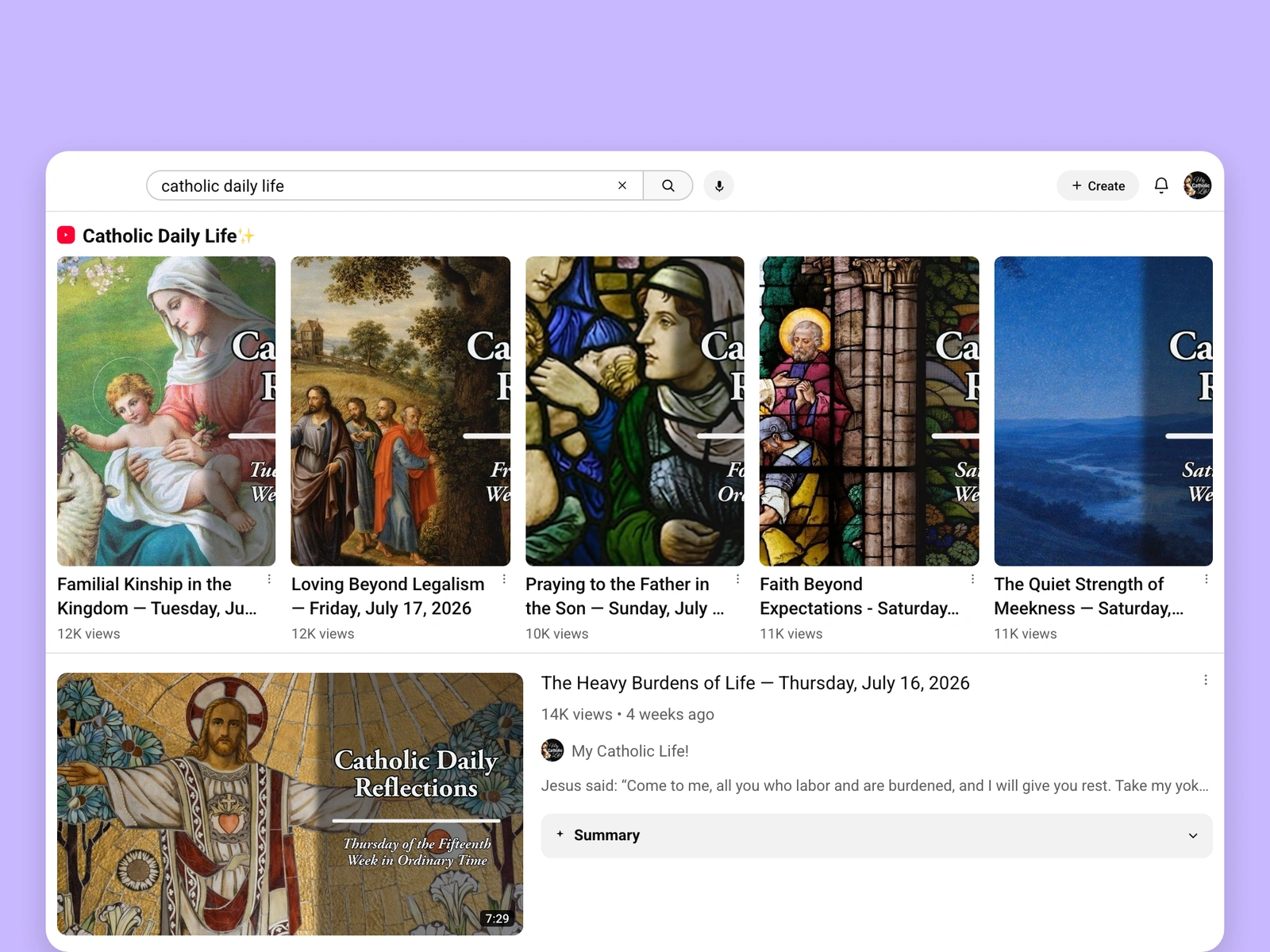Click '14K views • 4 weeks ago' text
The image size is (1270, 952).
tap(628, 714)
